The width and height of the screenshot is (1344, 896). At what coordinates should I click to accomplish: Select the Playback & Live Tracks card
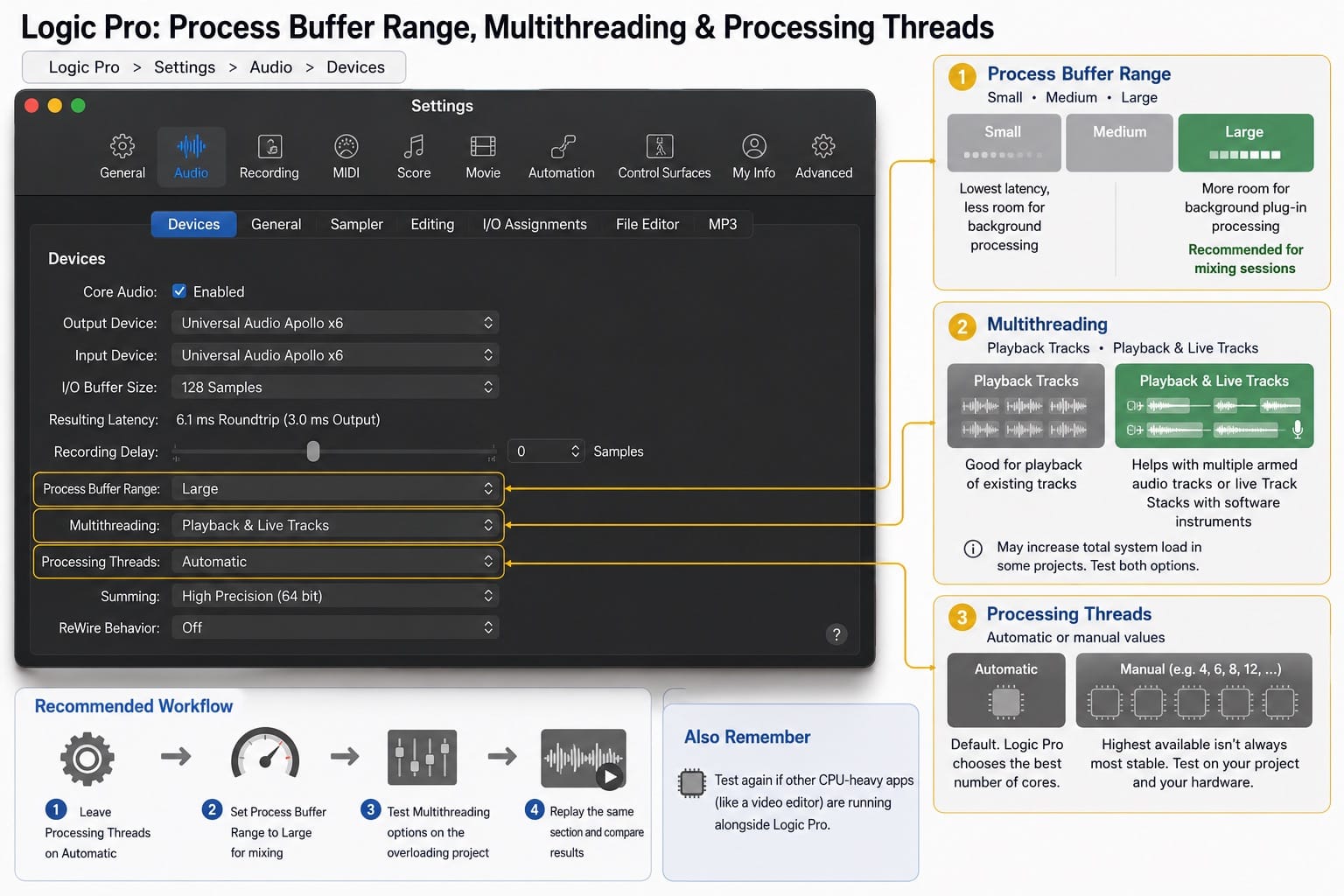[1214, 406]
